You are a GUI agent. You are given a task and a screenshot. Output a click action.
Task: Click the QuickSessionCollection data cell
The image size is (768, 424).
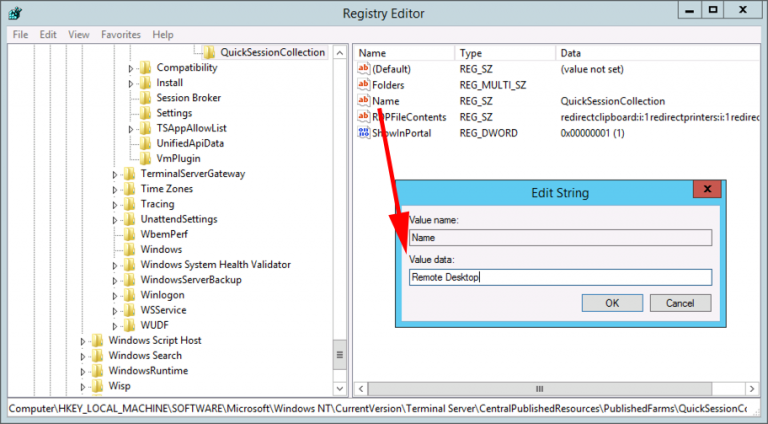click(613, 101)
